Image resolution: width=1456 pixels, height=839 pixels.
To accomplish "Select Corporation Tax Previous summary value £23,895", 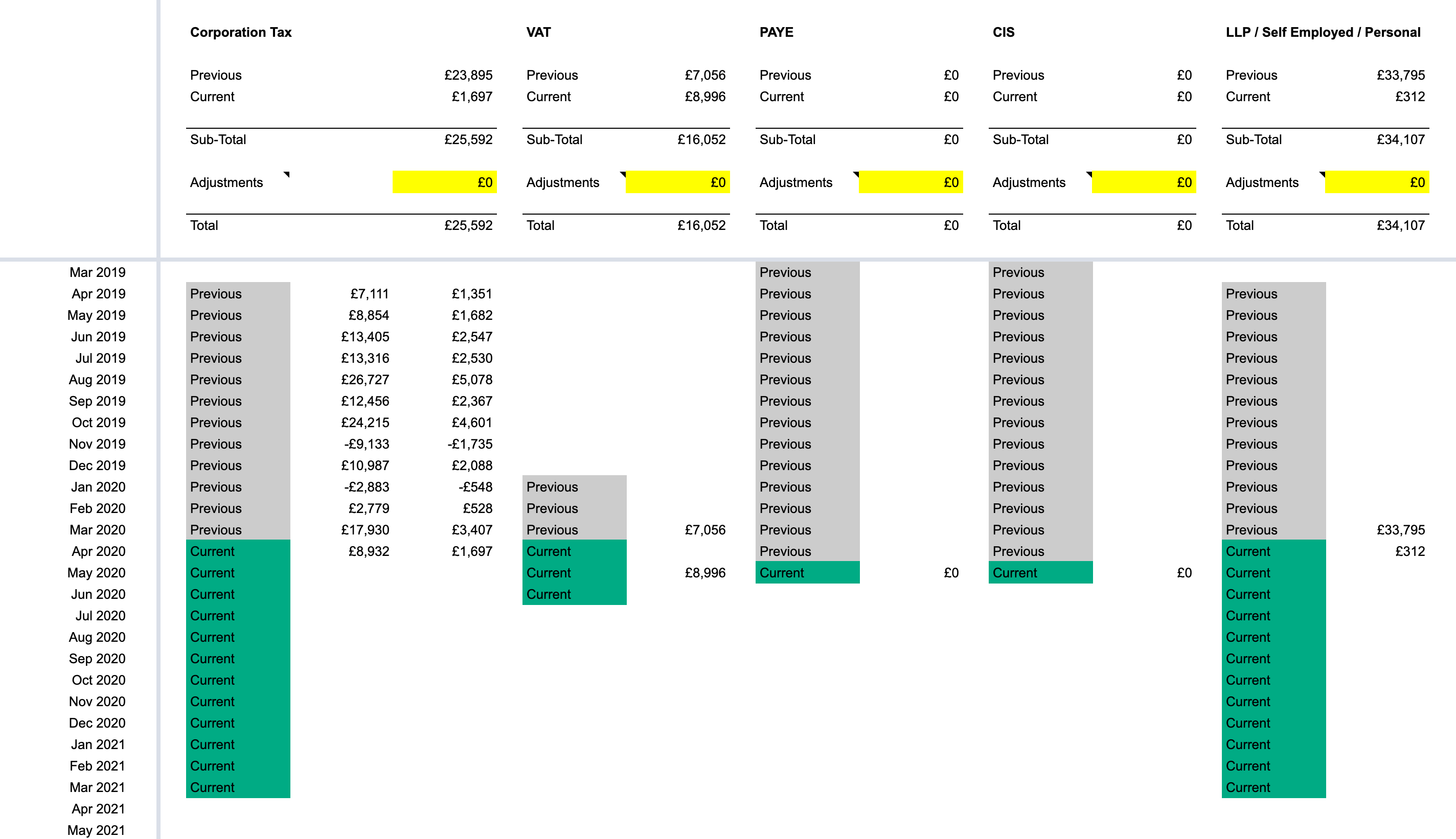I will (x=468, y=75).
